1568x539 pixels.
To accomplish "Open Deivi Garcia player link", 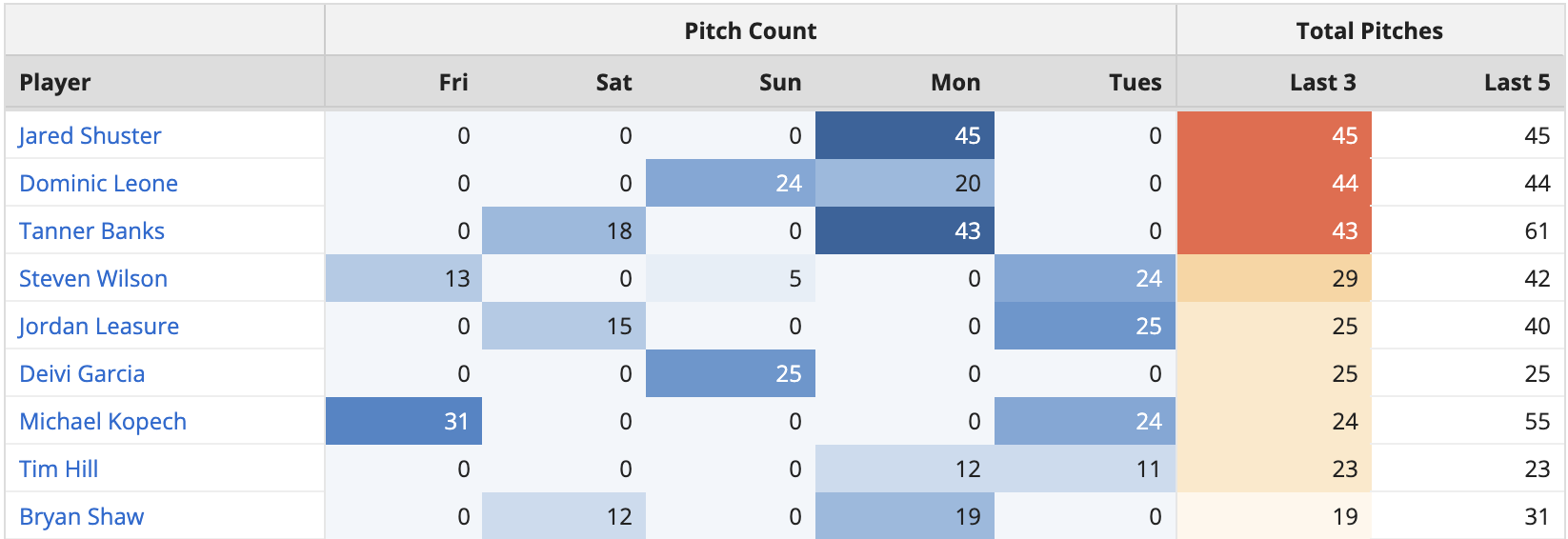I will tap(82, 373).
